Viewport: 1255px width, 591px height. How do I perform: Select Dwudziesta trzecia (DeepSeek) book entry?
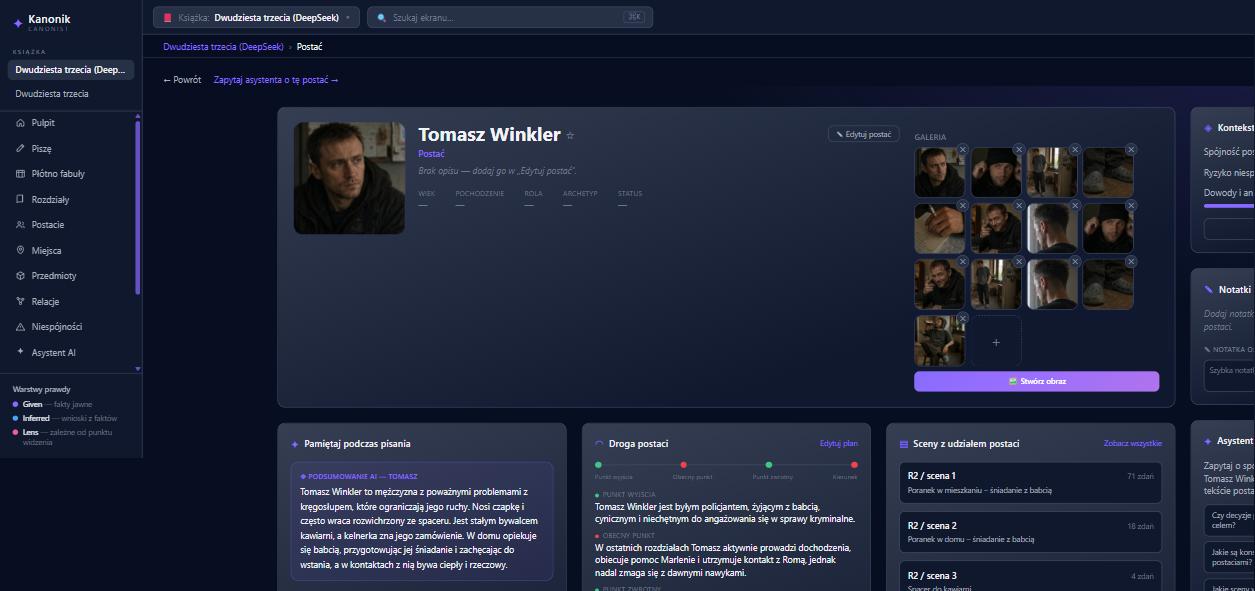click(70, 70)
